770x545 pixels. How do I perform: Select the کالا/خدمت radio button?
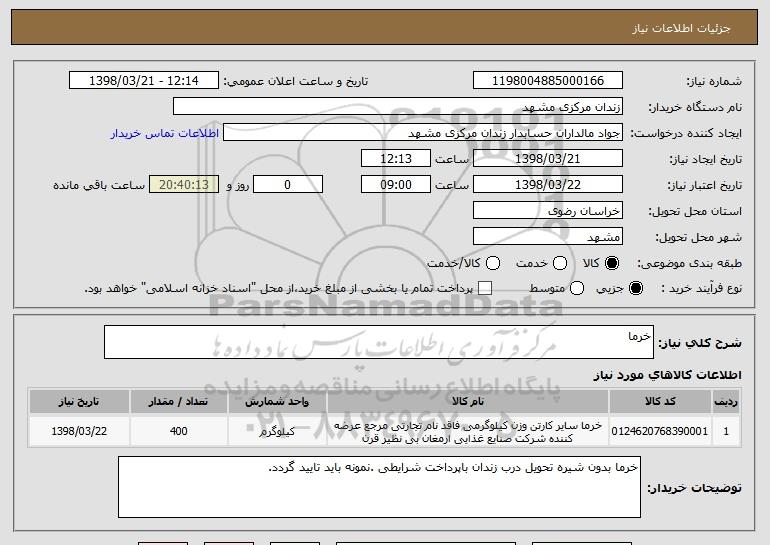(493, 263)
